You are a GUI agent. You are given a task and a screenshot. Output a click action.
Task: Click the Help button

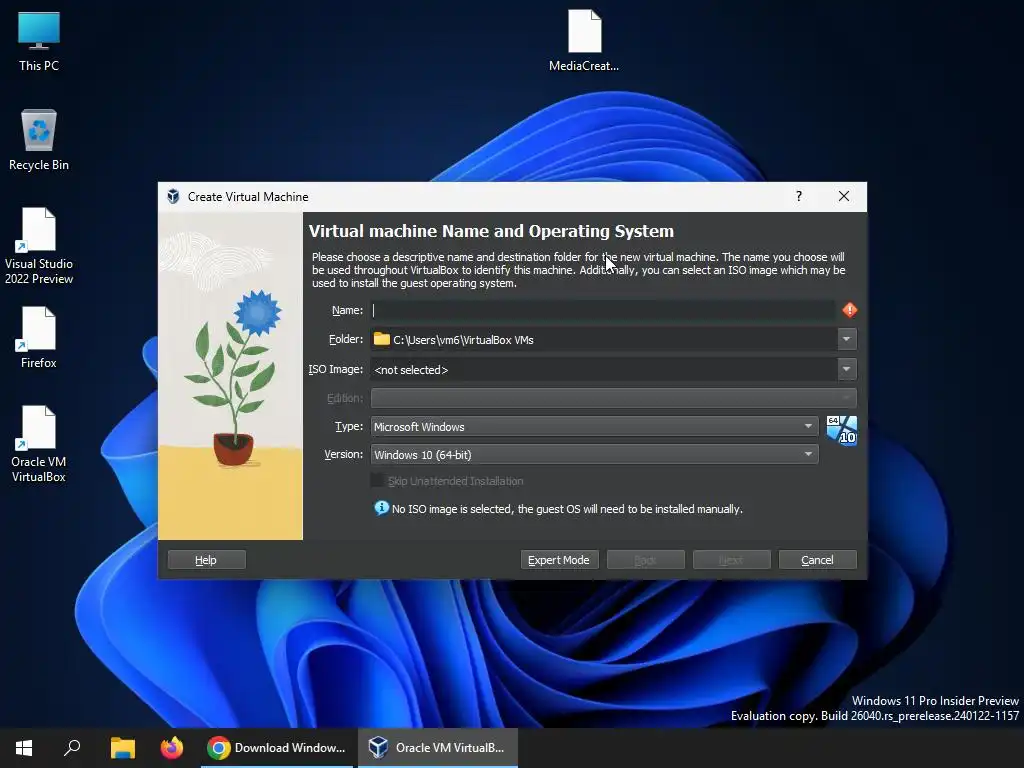point(206,560)
